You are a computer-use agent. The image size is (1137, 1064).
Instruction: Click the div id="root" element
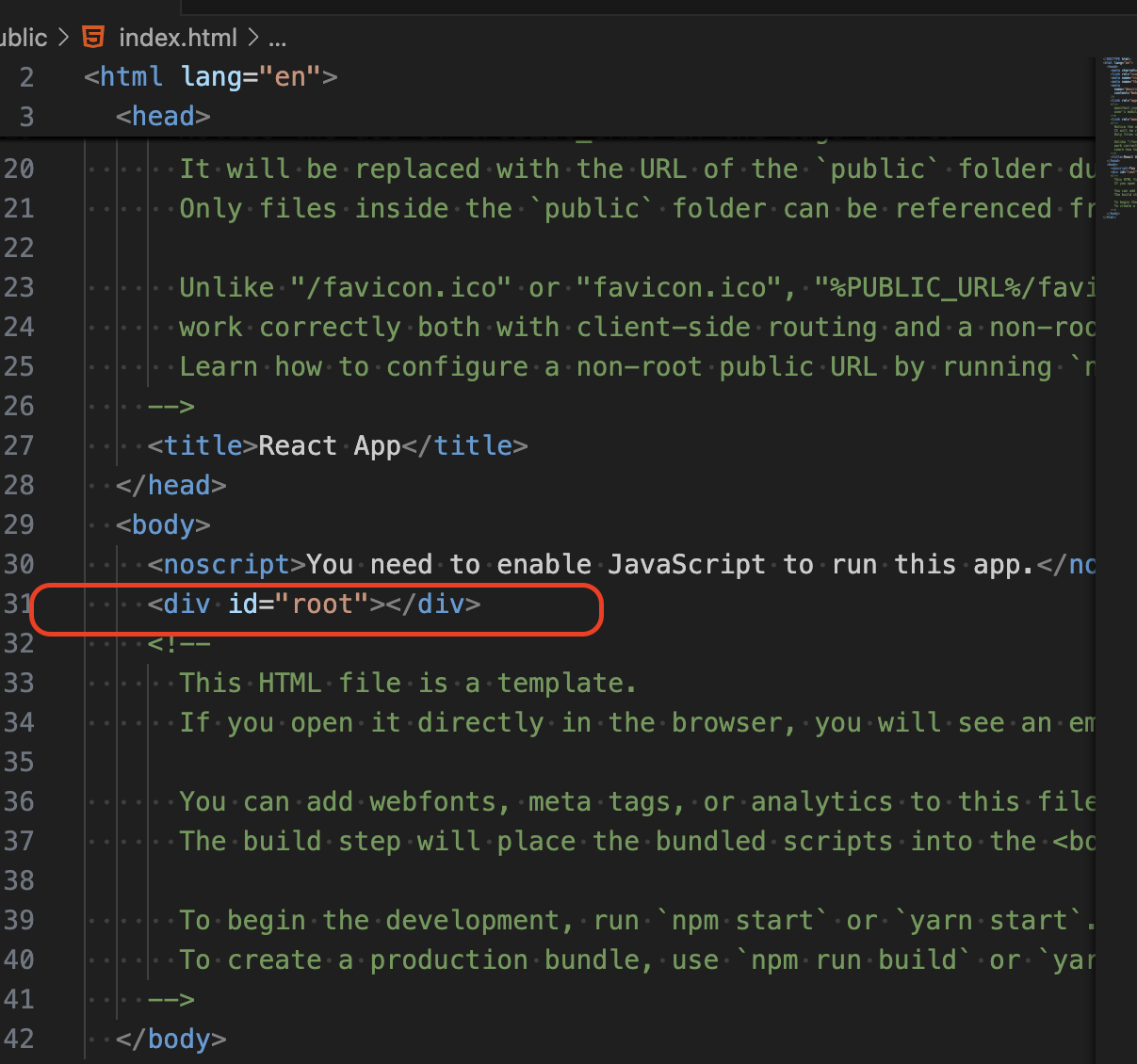click(x=314, y=604)
